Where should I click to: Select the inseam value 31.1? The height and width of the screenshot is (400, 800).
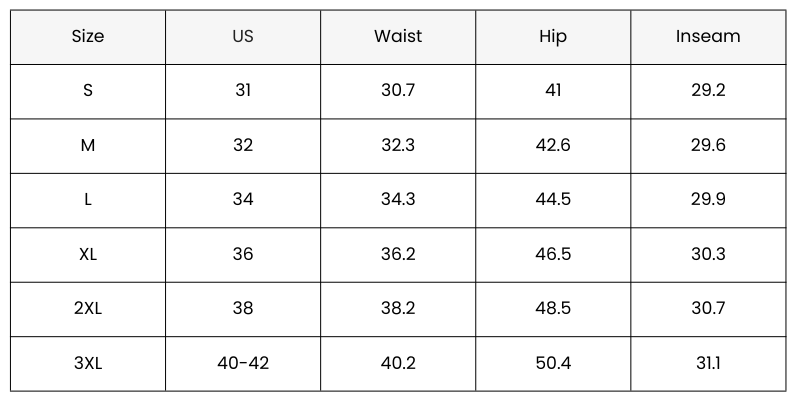pos(708,363)
